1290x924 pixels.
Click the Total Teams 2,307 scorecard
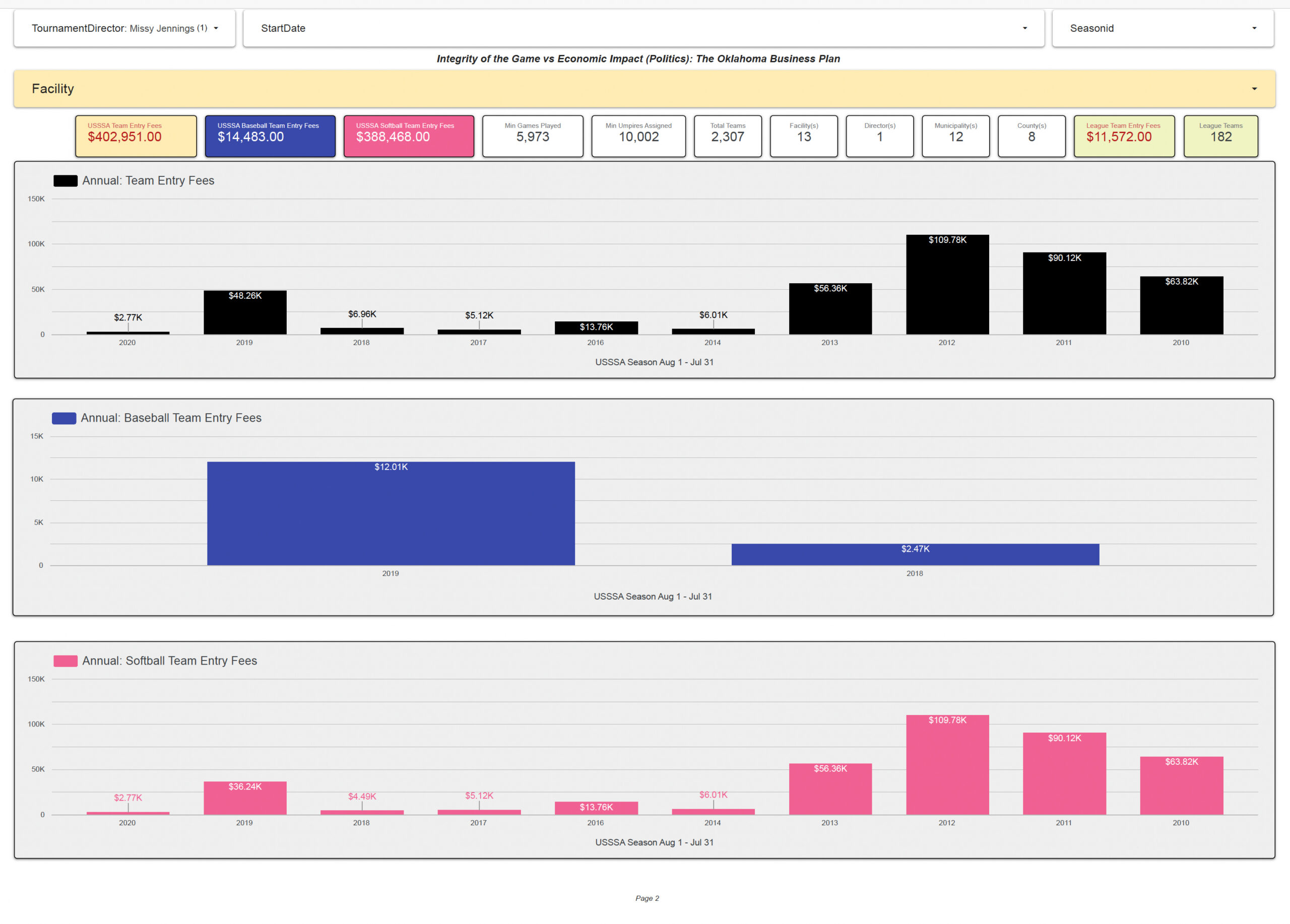(x=728, y=136)
